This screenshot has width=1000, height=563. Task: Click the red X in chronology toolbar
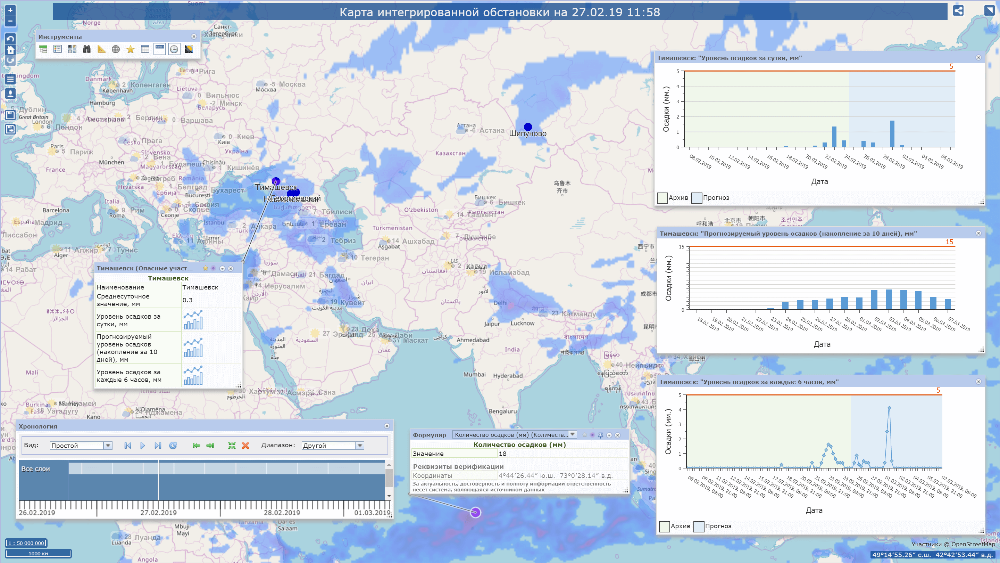(x=245, y=445)
